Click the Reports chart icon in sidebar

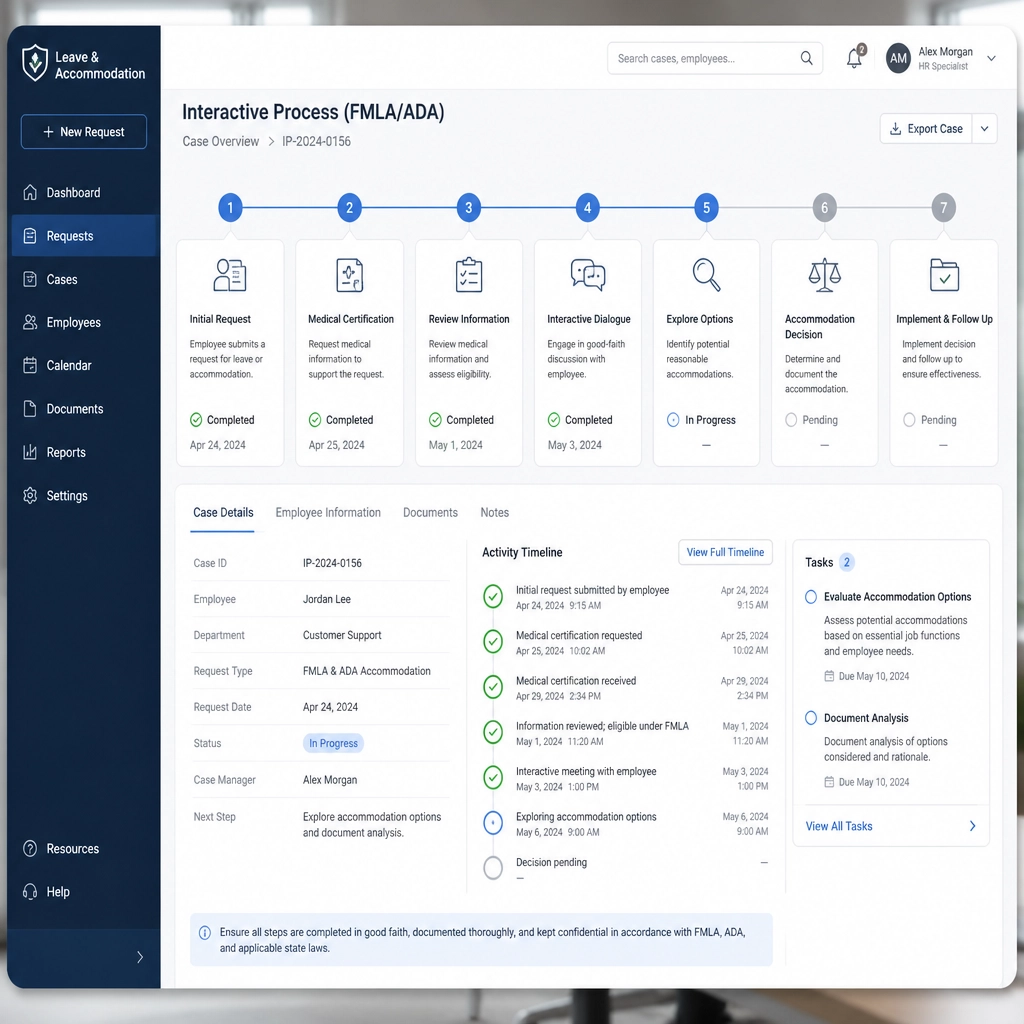(x=30, y=452)
